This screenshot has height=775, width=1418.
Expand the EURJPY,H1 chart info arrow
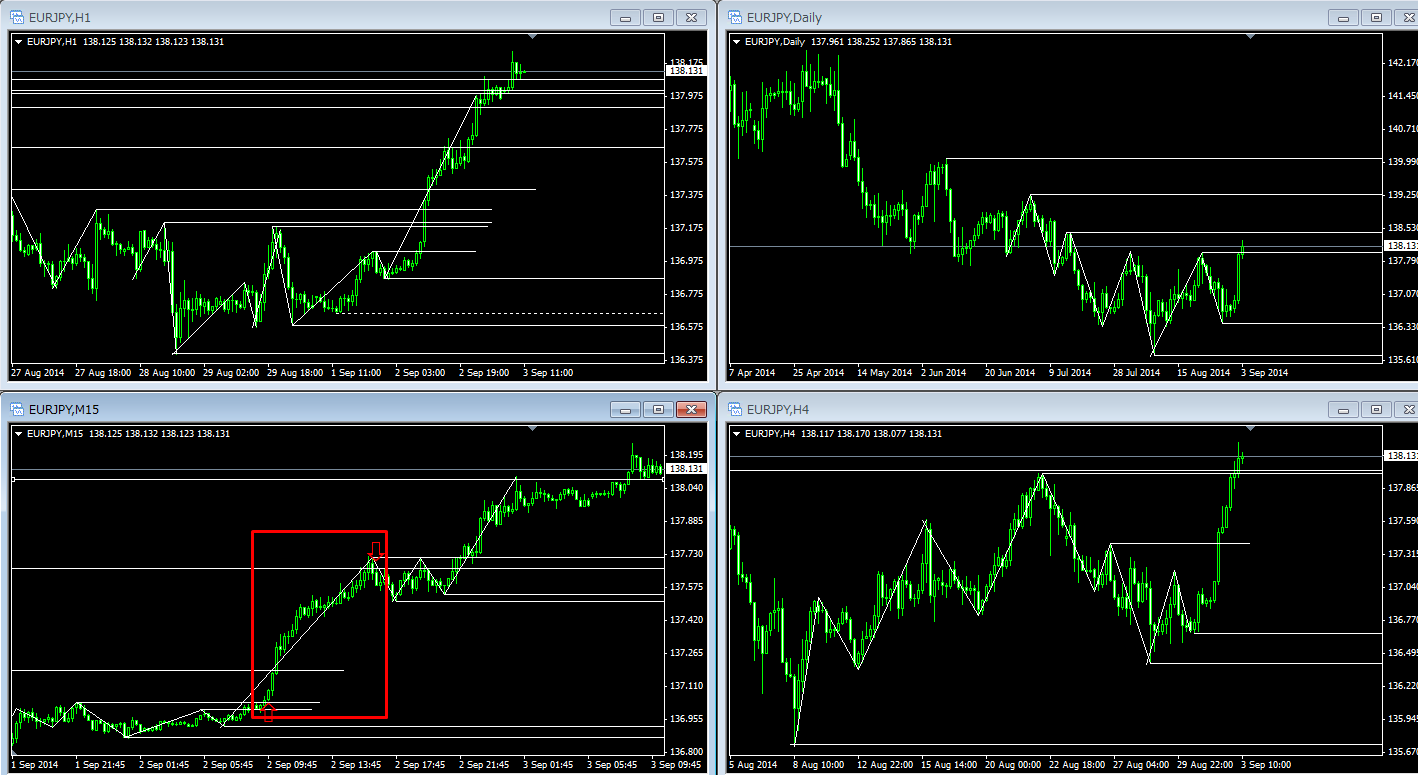pyautogui.click(x=18, y=41)
